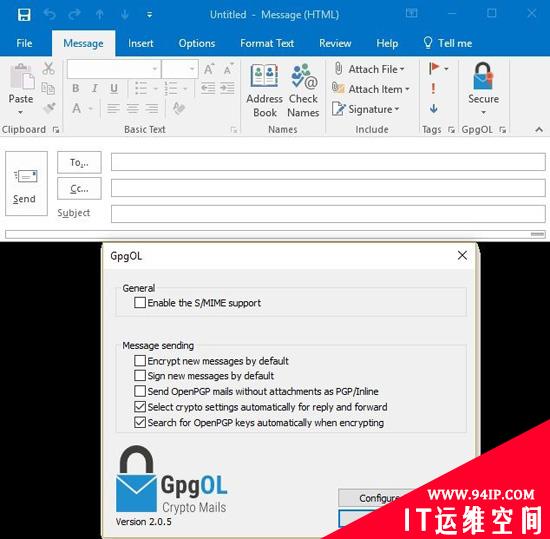Click Increase Font Size icon
Viewport: 550px width, 539px height.
click(209, 69)
